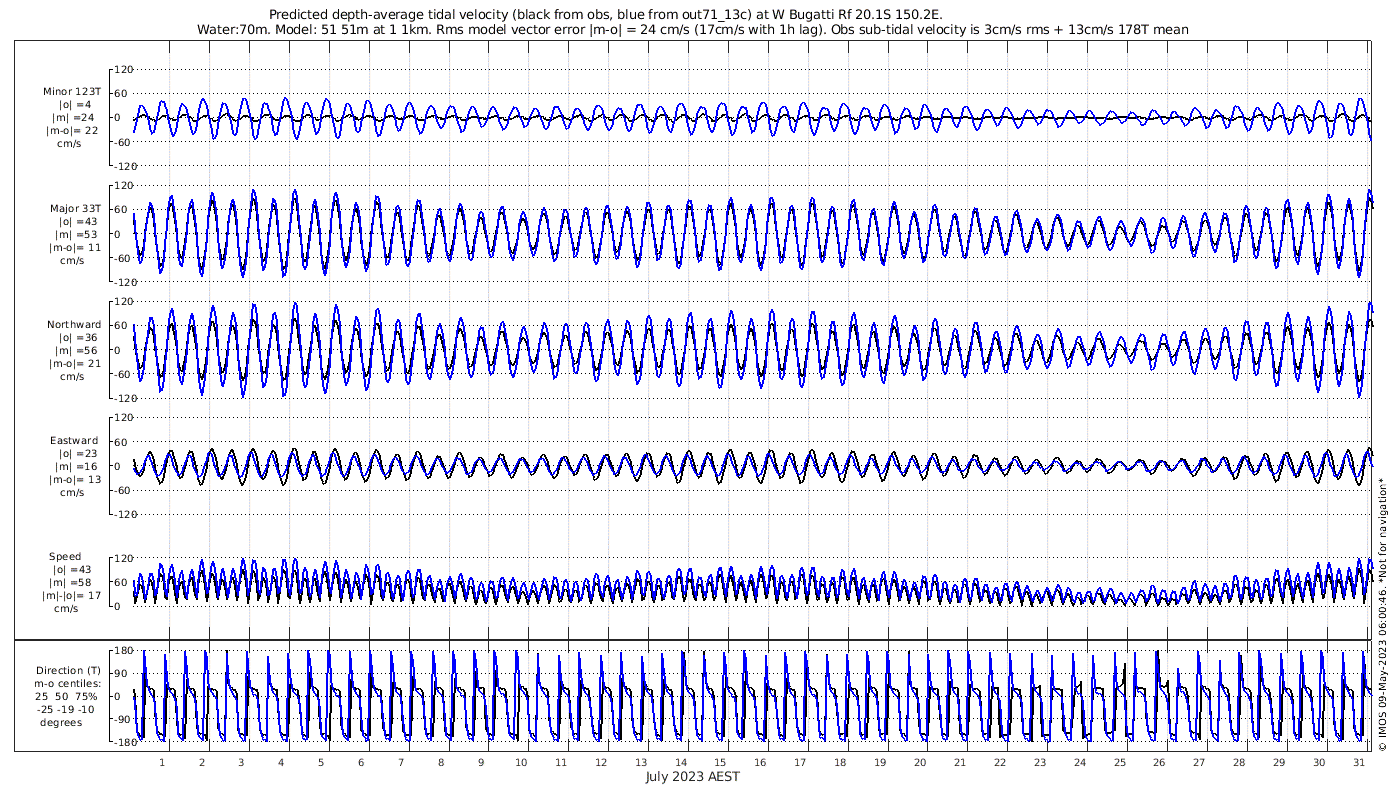Select the '|m|-|o|= 17' Speed difference value
The image size is (1400, 800).
pos(72,596)
